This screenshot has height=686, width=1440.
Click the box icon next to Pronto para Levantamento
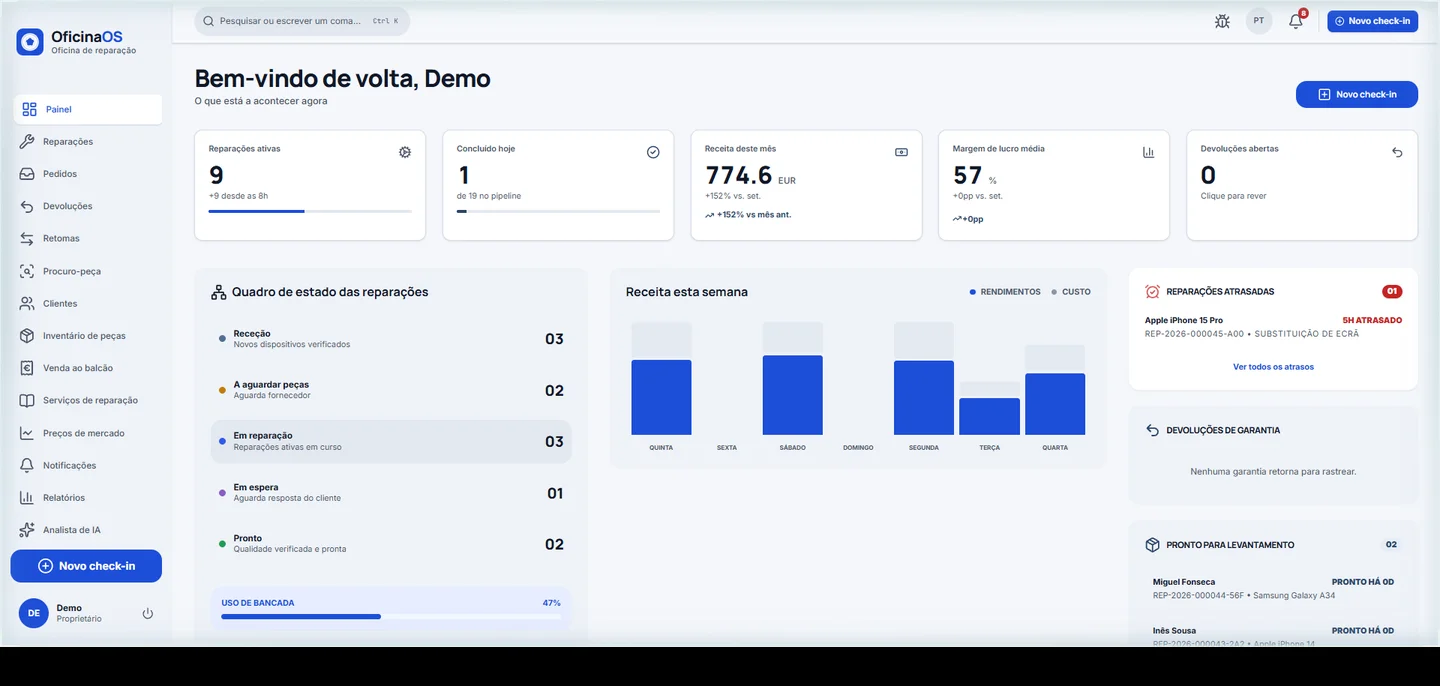(1153, 545)
